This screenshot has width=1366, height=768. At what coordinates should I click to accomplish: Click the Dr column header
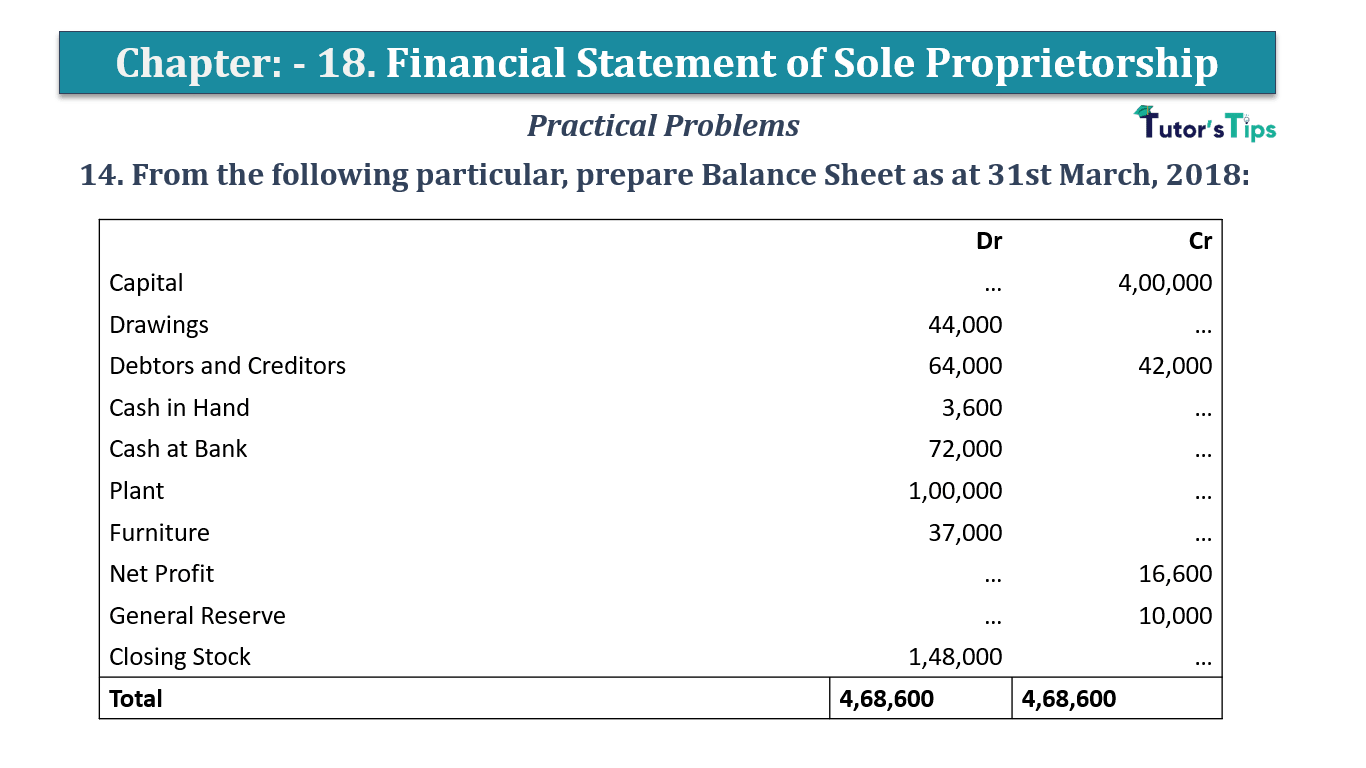pos(989,241)
